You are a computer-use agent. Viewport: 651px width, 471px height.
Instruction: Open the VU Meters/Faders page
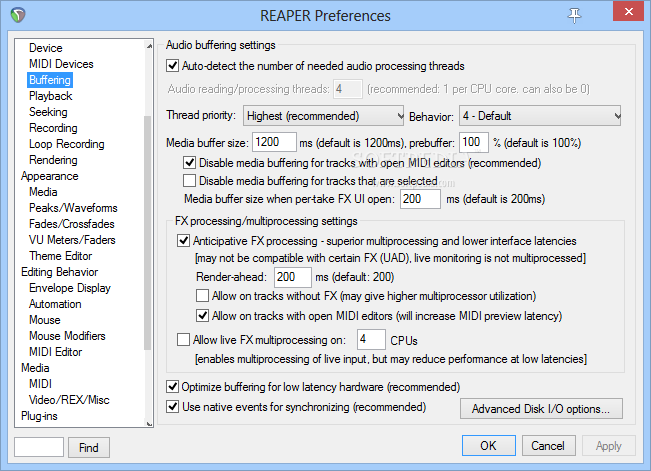[72, 240]
